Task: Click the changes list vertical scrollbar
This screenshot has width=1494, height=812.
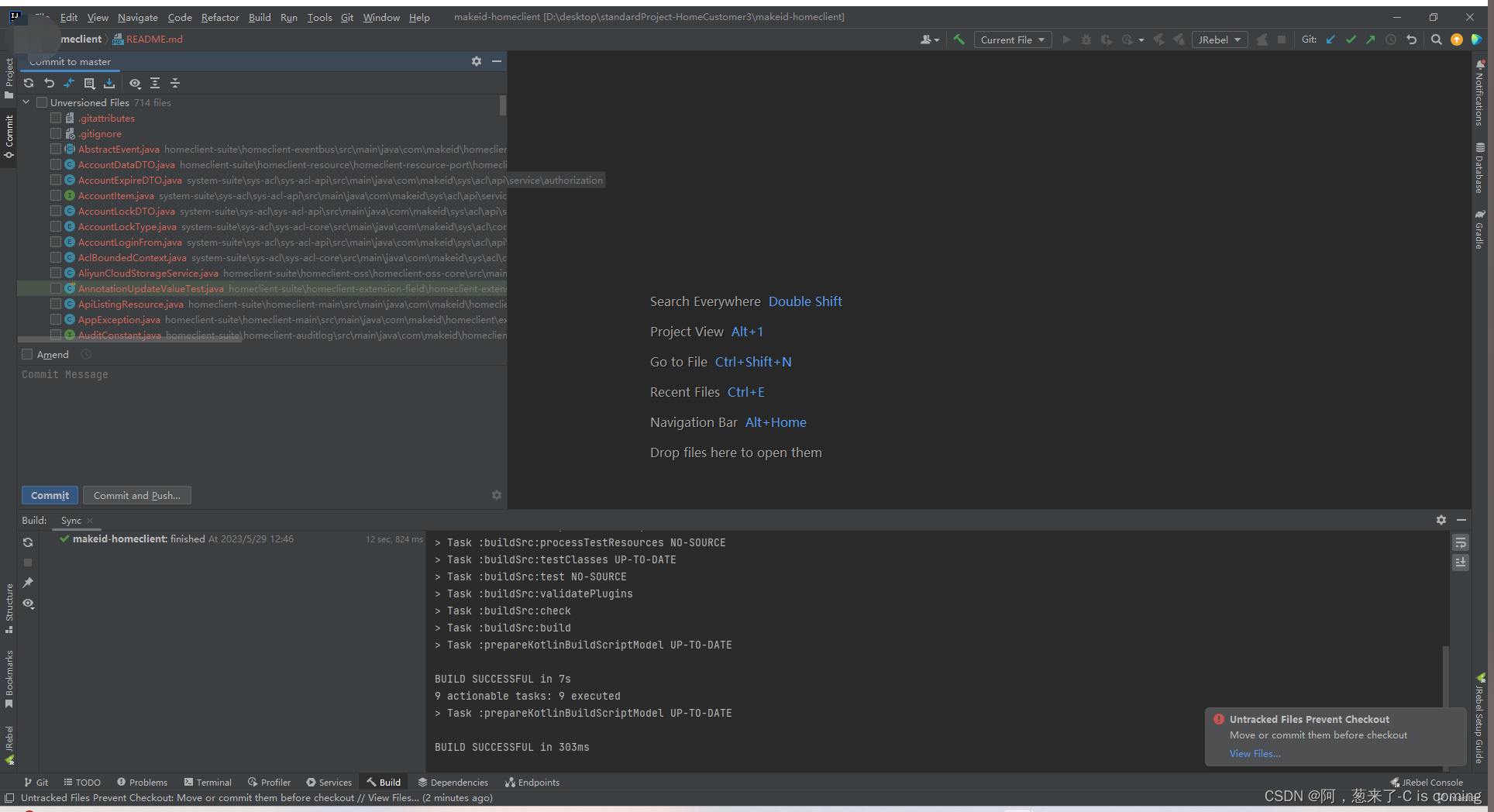Action: [x=502, y=105]
